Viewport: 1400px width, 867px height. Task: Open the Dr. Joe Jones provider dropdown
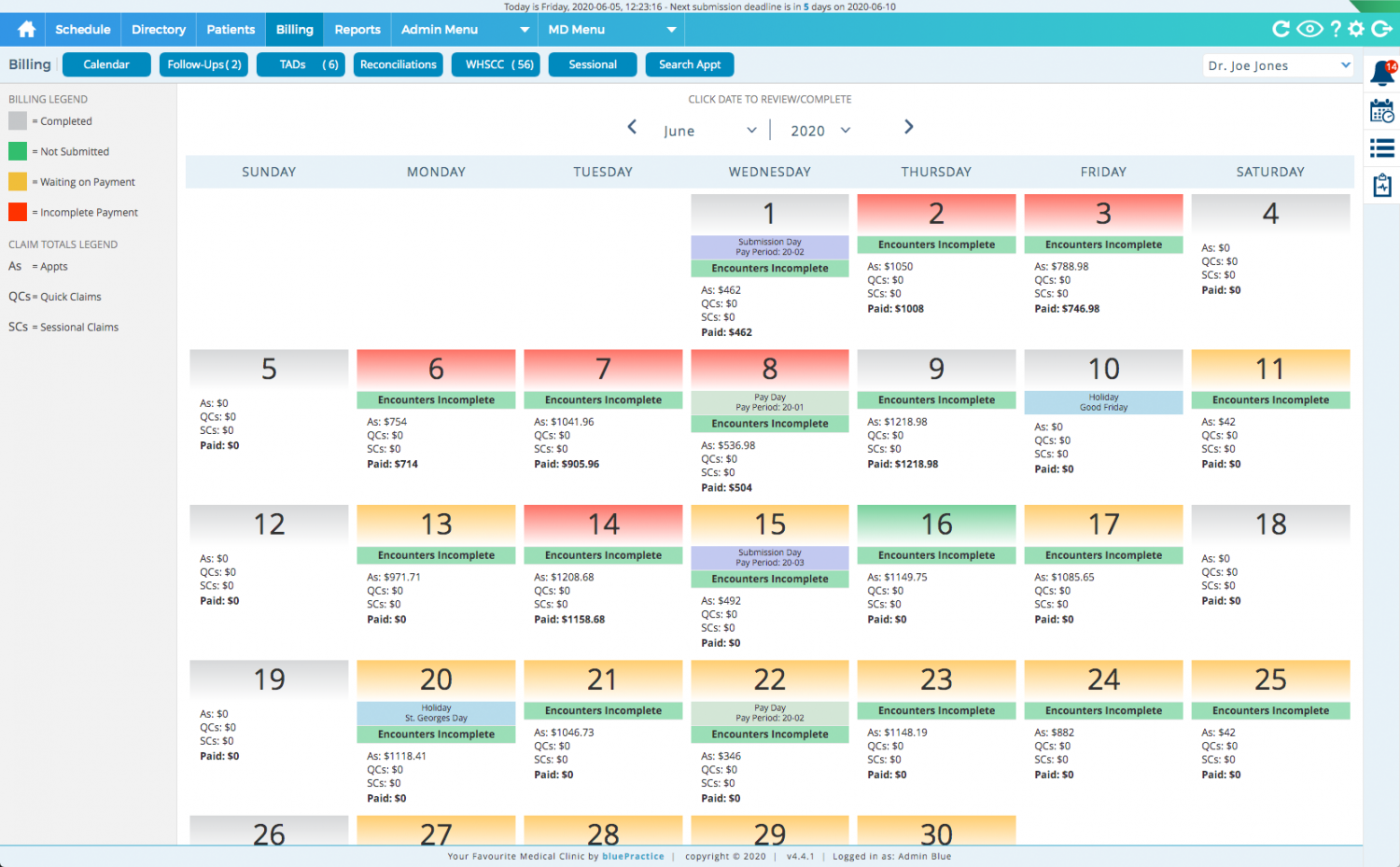pyautogui.click(x=1278, y=65)
